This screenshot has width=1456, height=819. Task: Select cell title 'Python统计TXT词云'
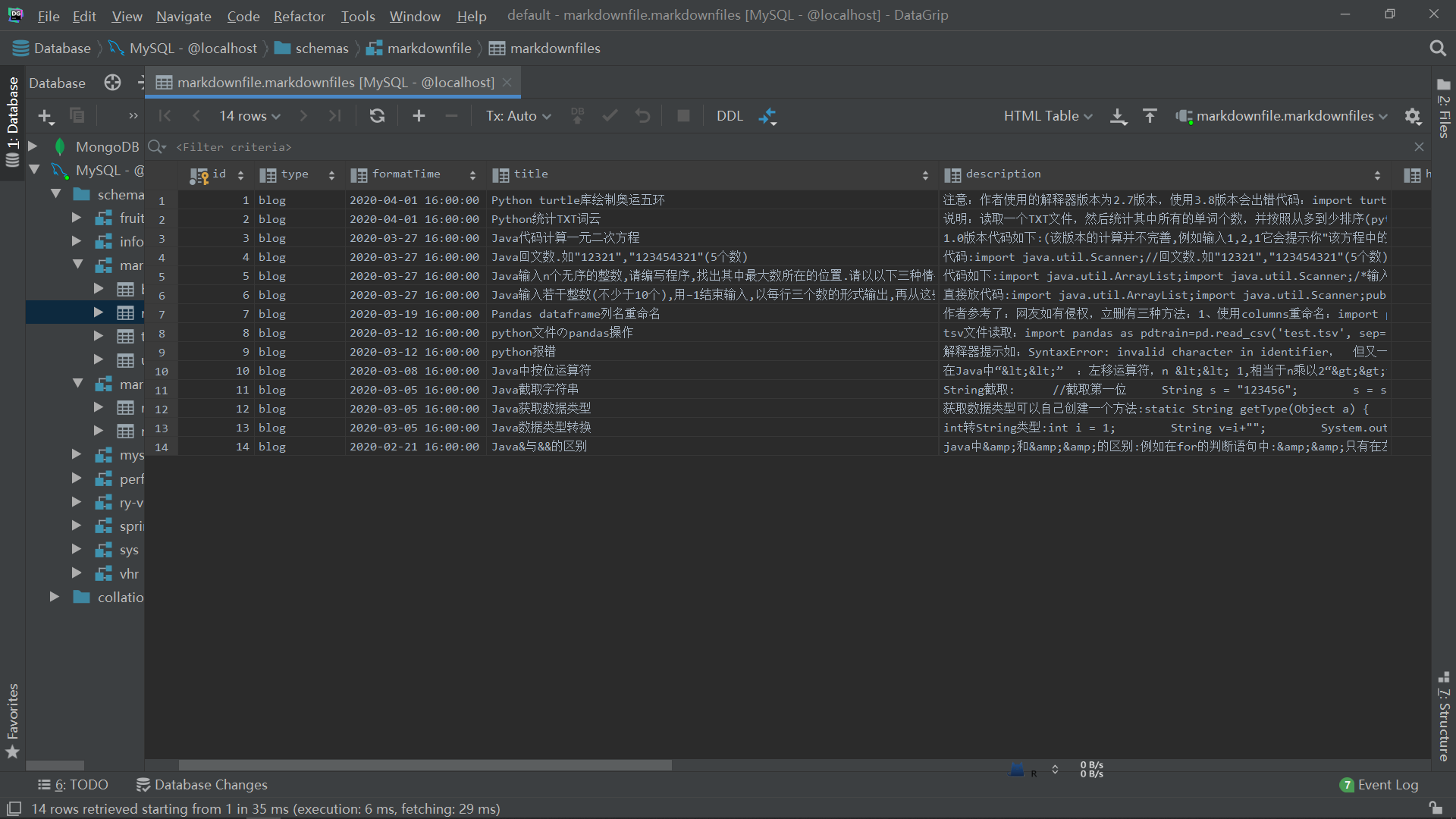711,219
